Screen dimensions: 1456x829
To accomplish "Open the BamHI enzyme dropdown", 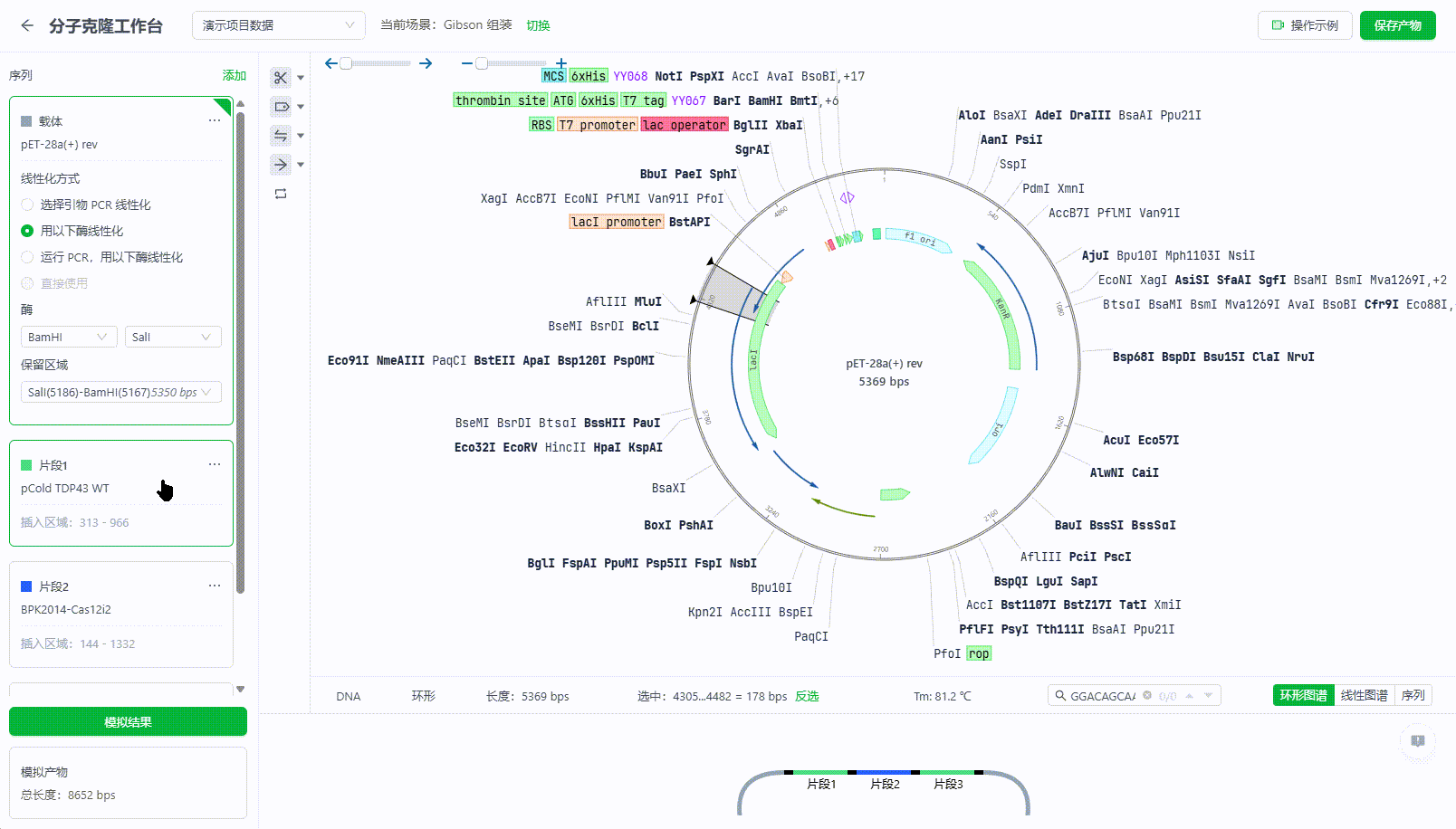I will click(x=69, y=337).
